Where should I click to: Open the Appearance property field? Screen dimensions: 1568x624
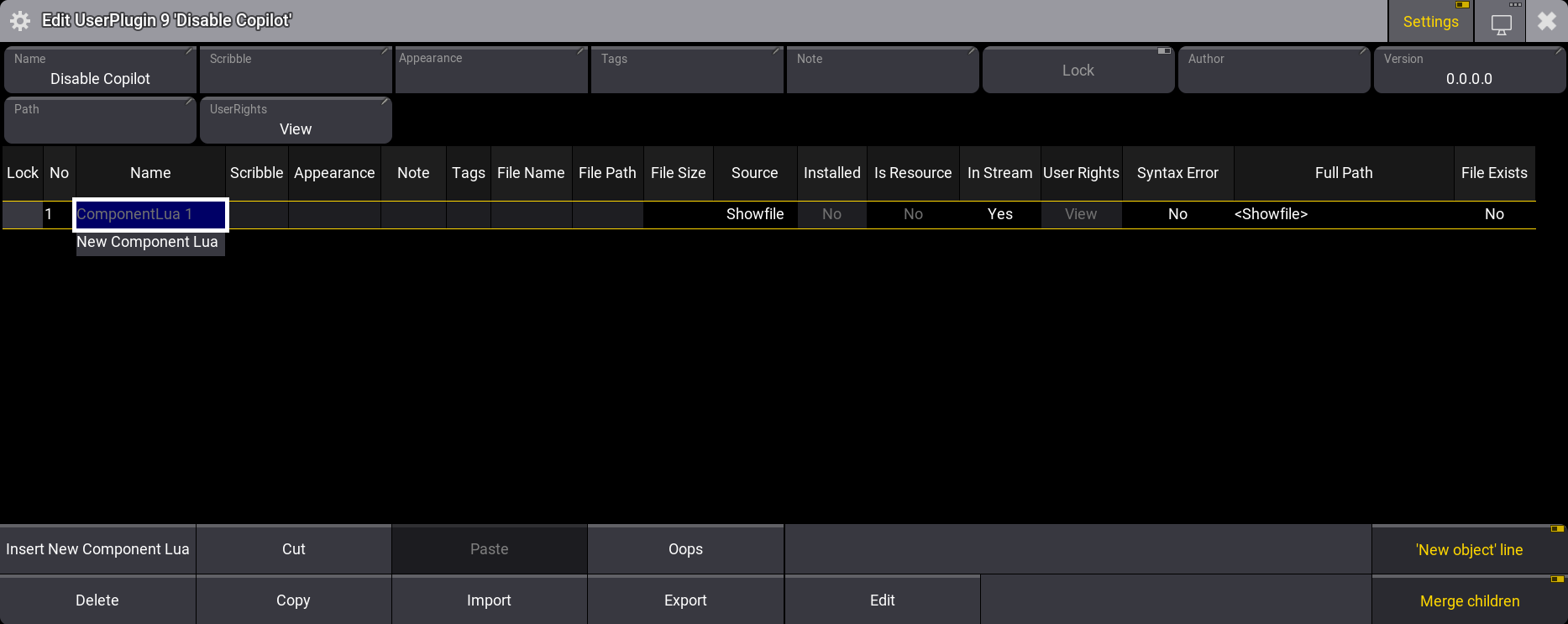pos(491,71)
